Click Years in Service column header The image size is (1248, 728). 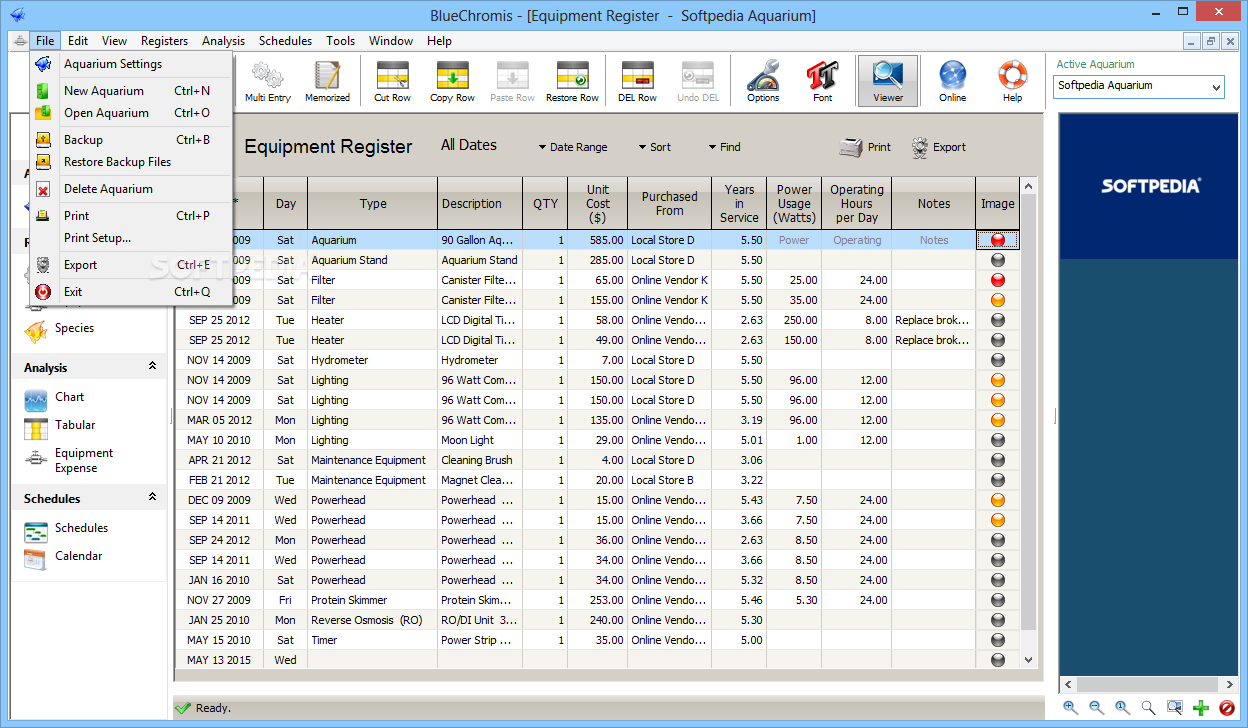point(739,204)
